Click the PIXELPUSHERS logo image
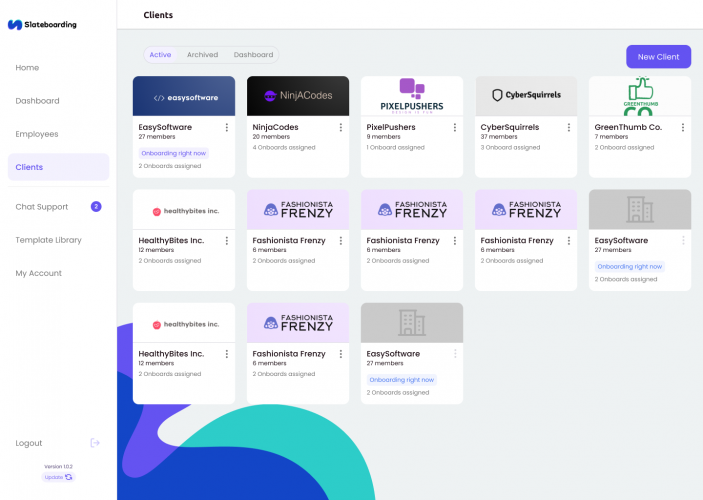 412,96
